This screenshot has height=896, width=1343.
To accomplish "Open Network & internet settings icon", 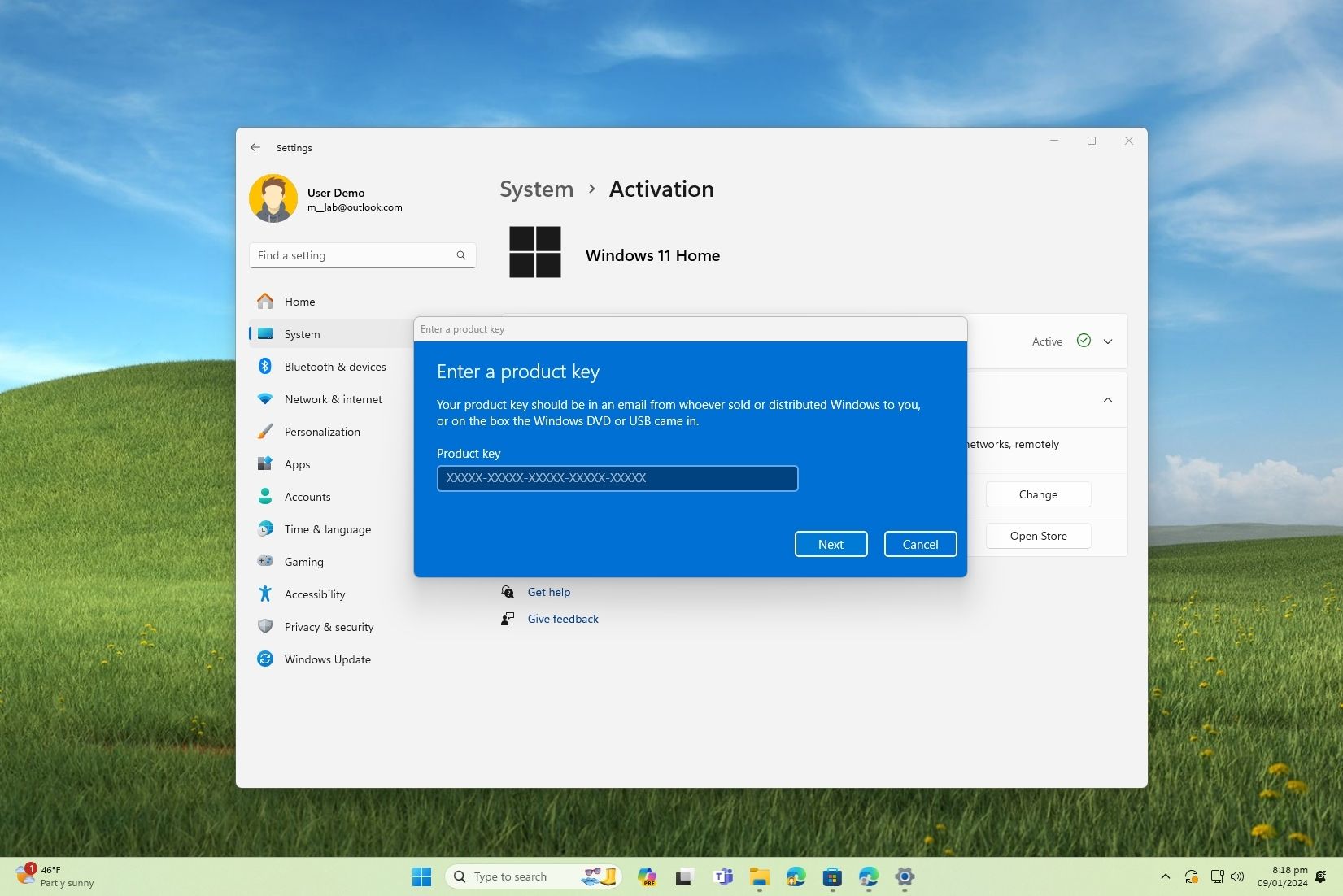I will point(265,399).
